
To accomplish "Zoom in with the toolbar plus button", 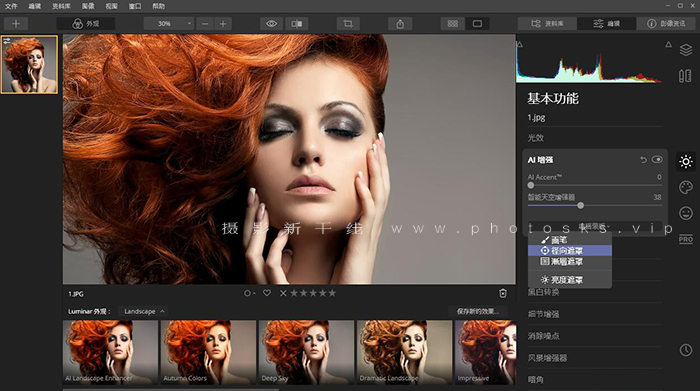I will click(x=223, y=24).
